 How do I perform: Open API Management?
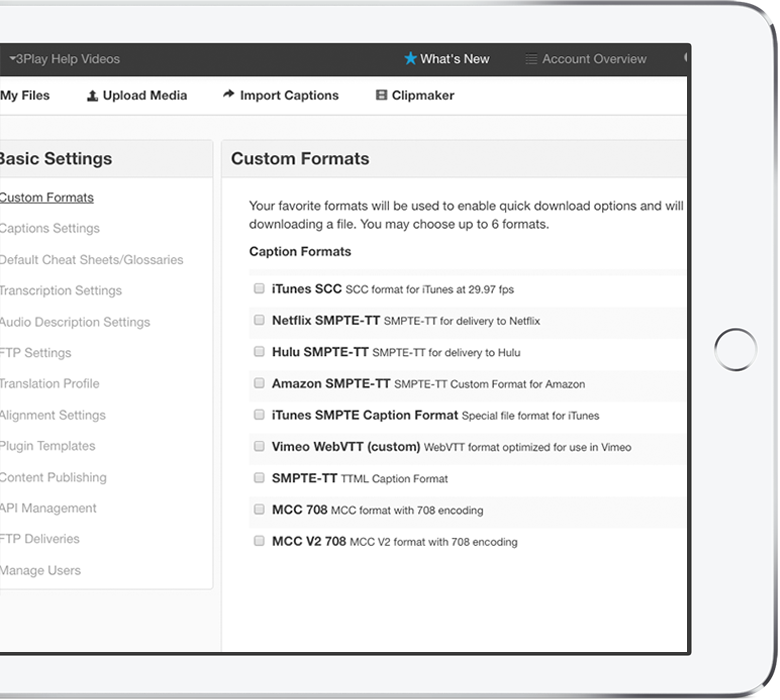point(48,508)
